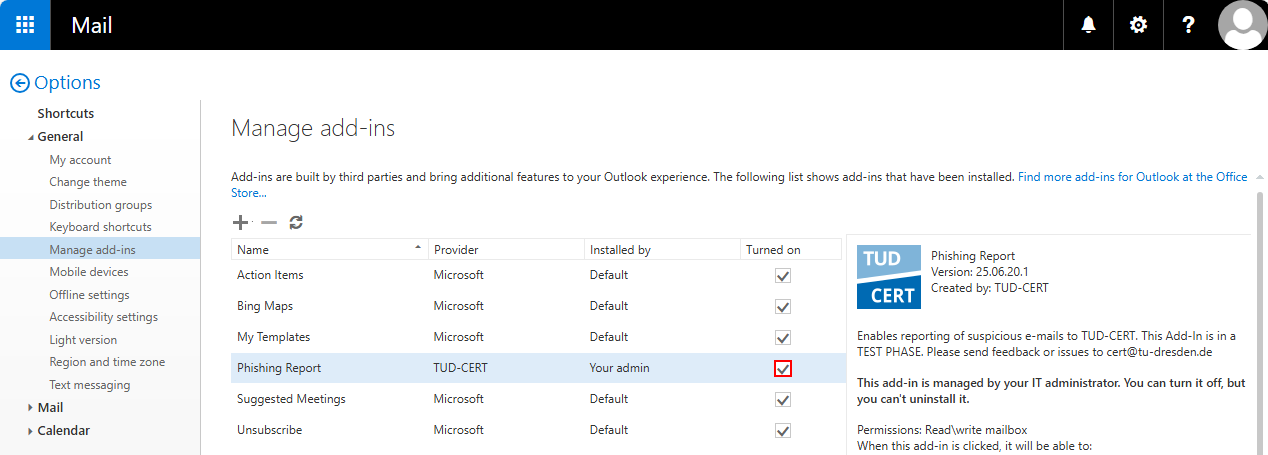The image size is (1268, 455).
Task: Click Permissions: Read\write mailbox text
Action: click(x=942, y=430)
